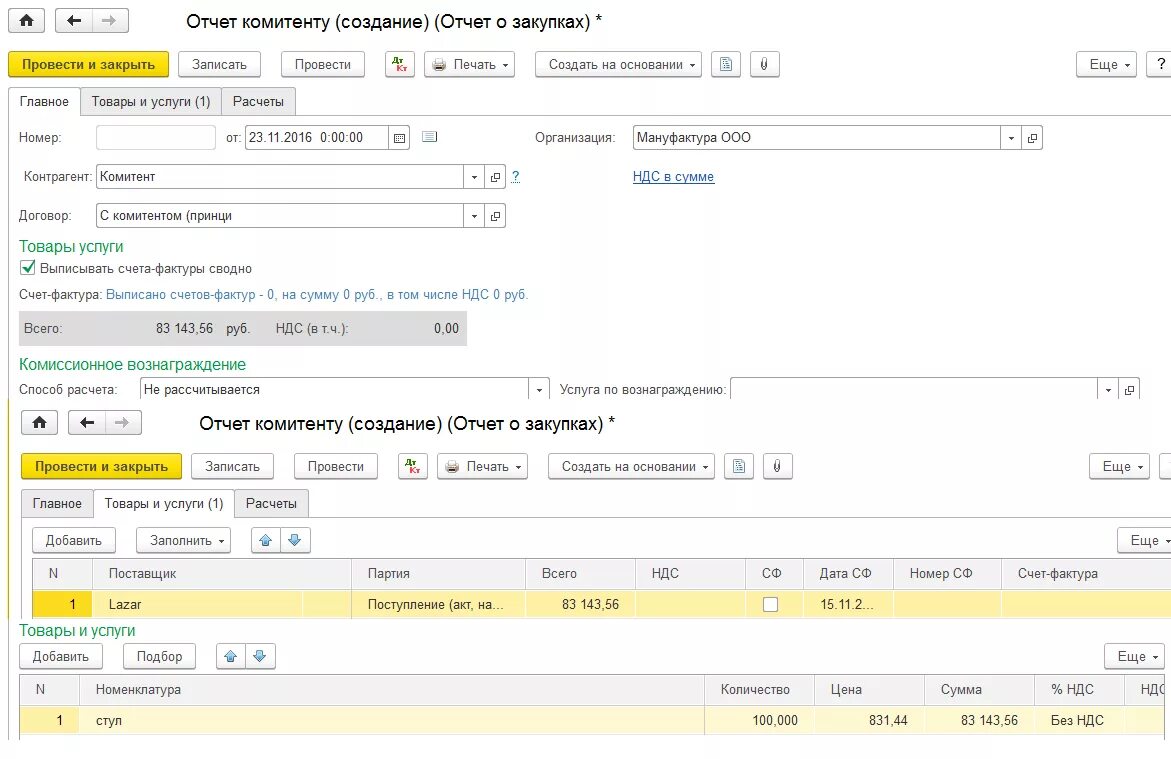Click the help question mark button at top right
The width and height of the screenshot is (1171, 759).
tap(1160, 64)
